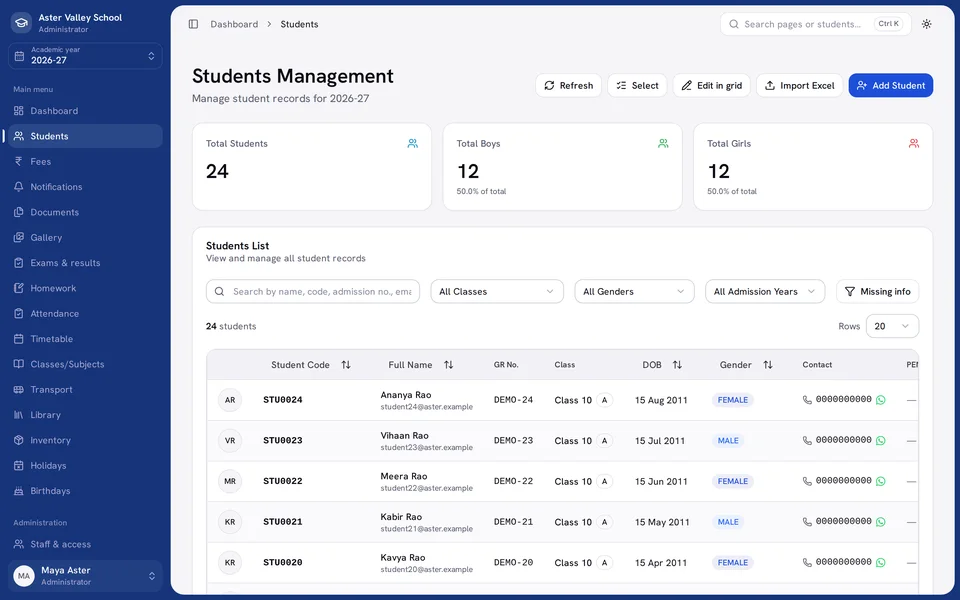Go to Dashboard via the breadcrumb
960x600 pixels.
pyautogui.click(x=234, y=24)
